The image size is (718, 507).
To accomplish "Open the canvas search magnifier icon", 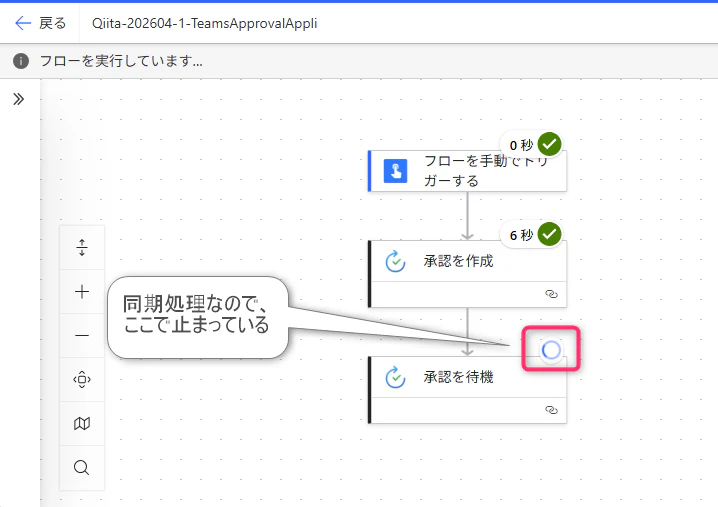I will (82, 468).
